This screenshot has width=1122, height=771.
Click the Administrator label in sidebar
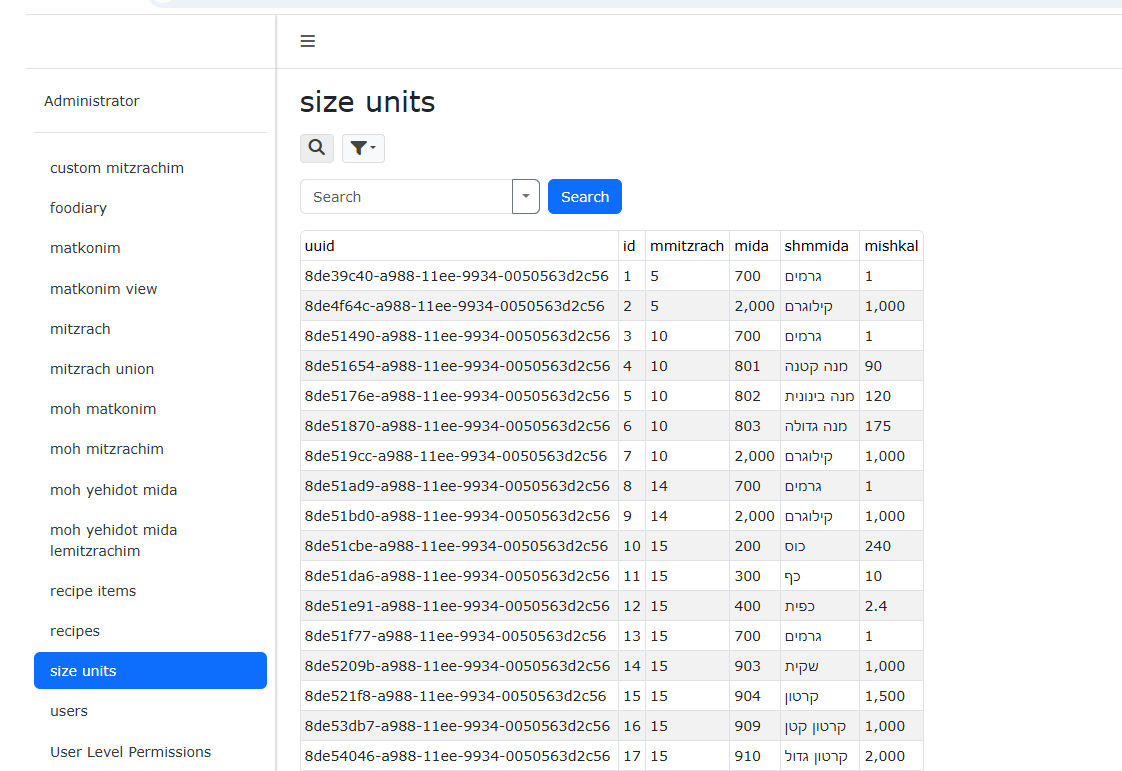92,101
